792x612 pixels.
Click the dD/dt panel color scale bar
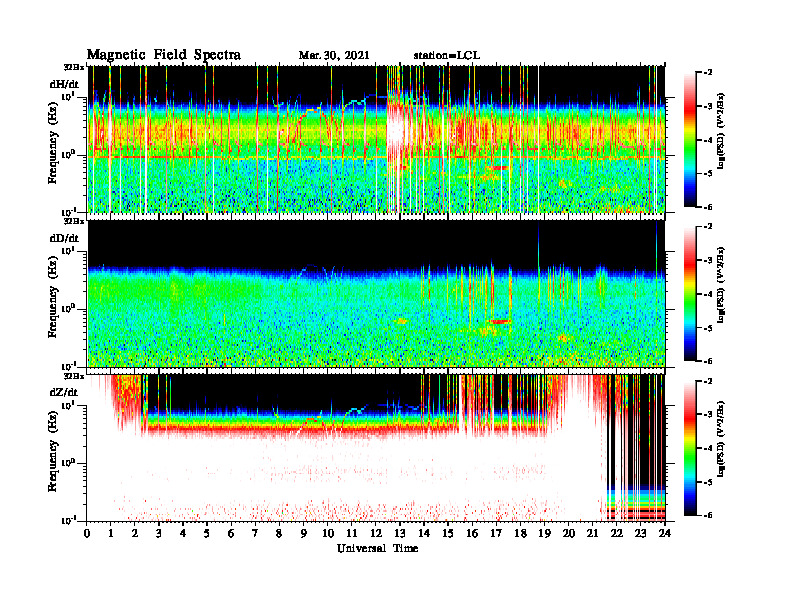[x=690, y=293]
